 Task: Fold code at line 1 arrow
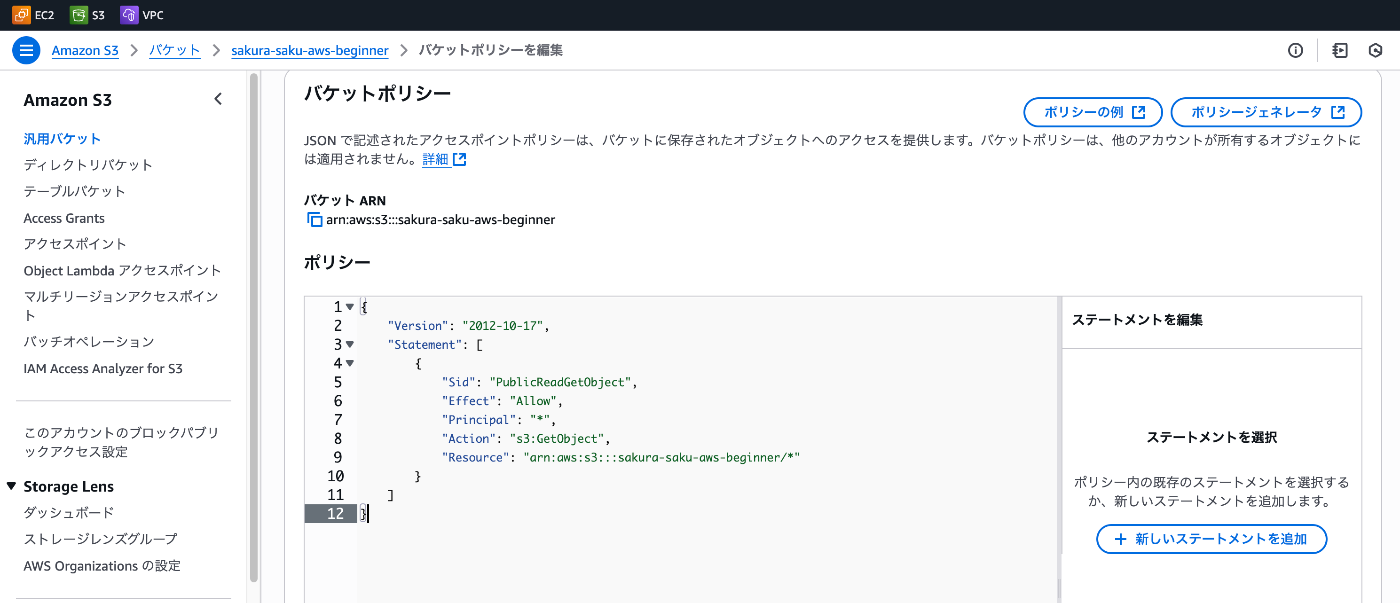[350, 307]
